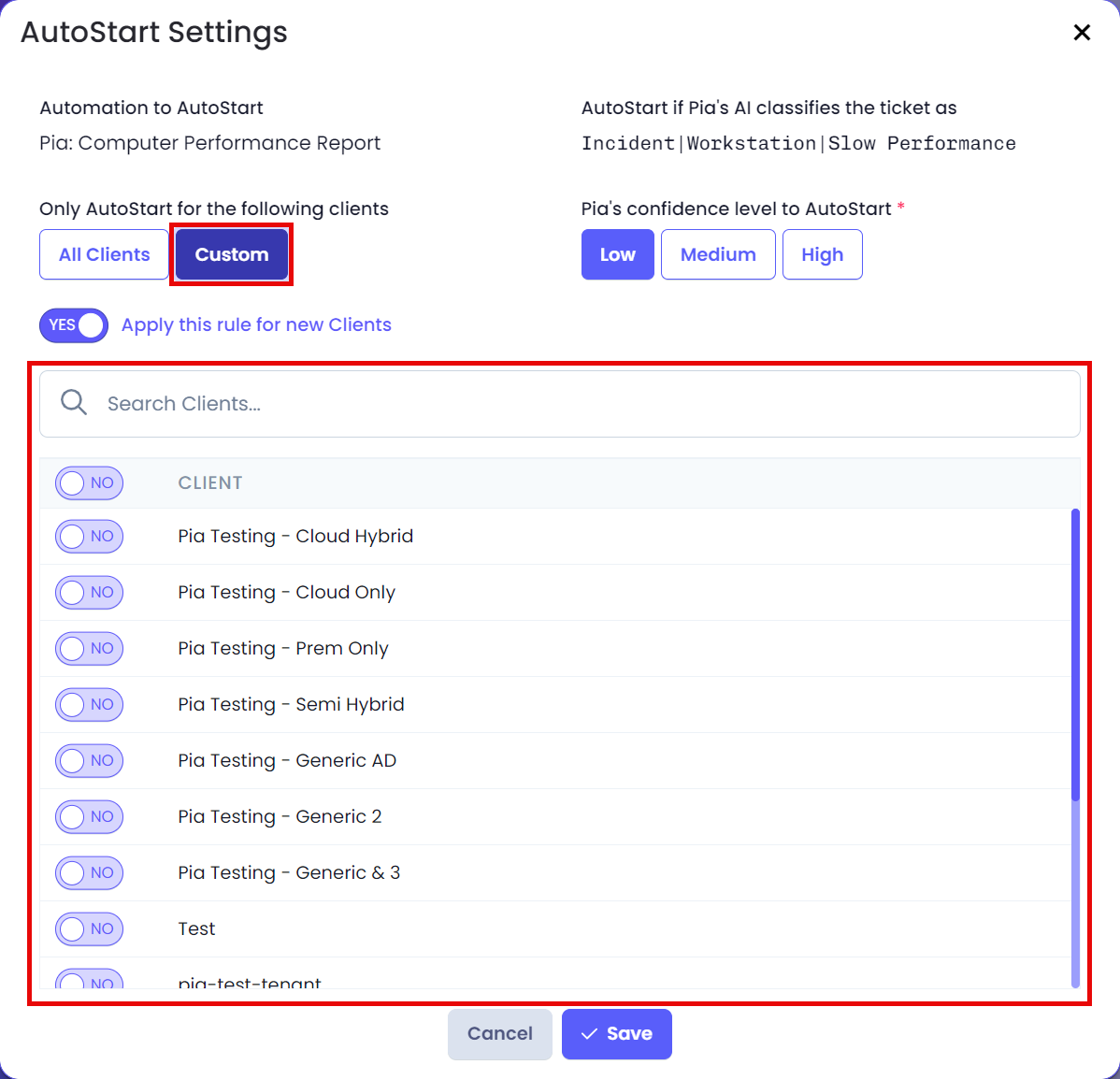
Task: Toggle Apply this rule for new Clients
Action: 74,325
